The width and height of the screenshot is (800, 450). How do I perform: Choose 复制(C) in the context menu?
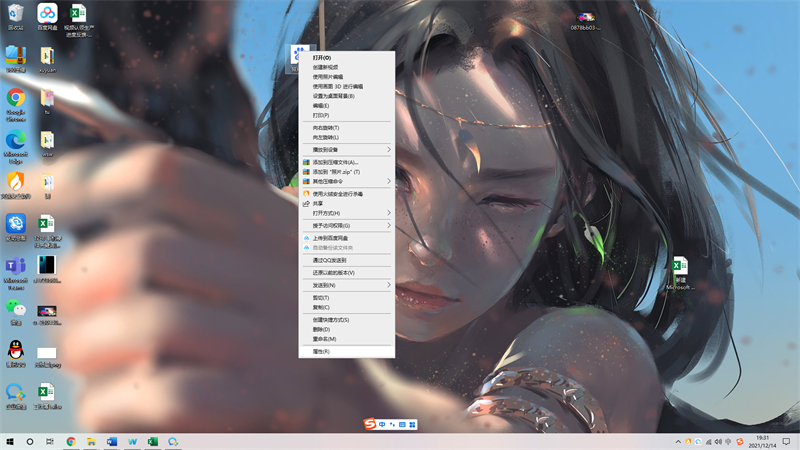point(346,308)
